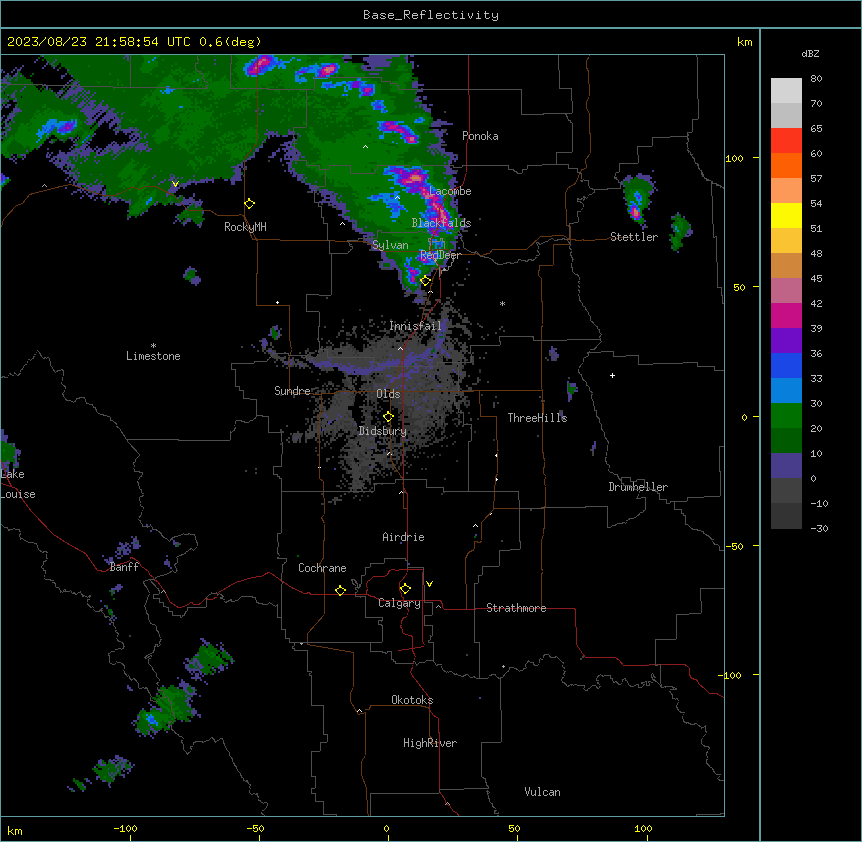Click the Sundre town label
The image size is (862, 842).
292,391
